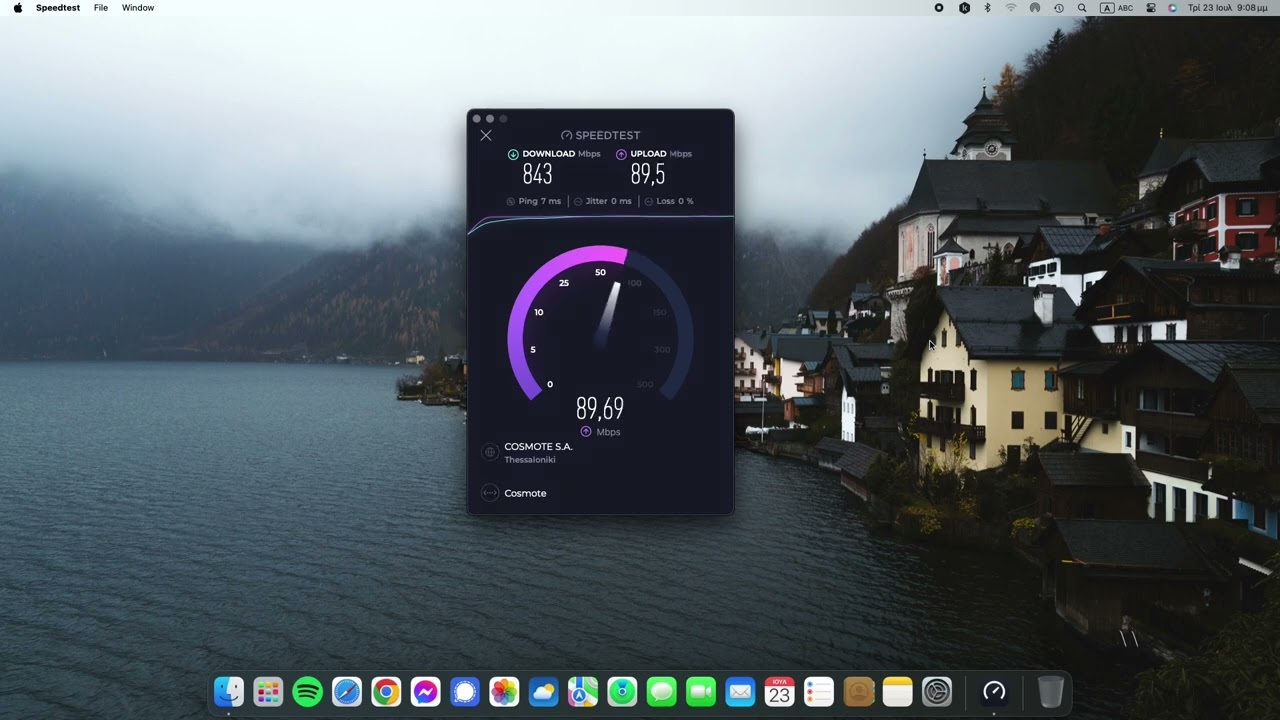This screenshot has height=720, width=1280.
Task: Click the download arrow icon beside DOWNLOAD
Action: (513, 154)
